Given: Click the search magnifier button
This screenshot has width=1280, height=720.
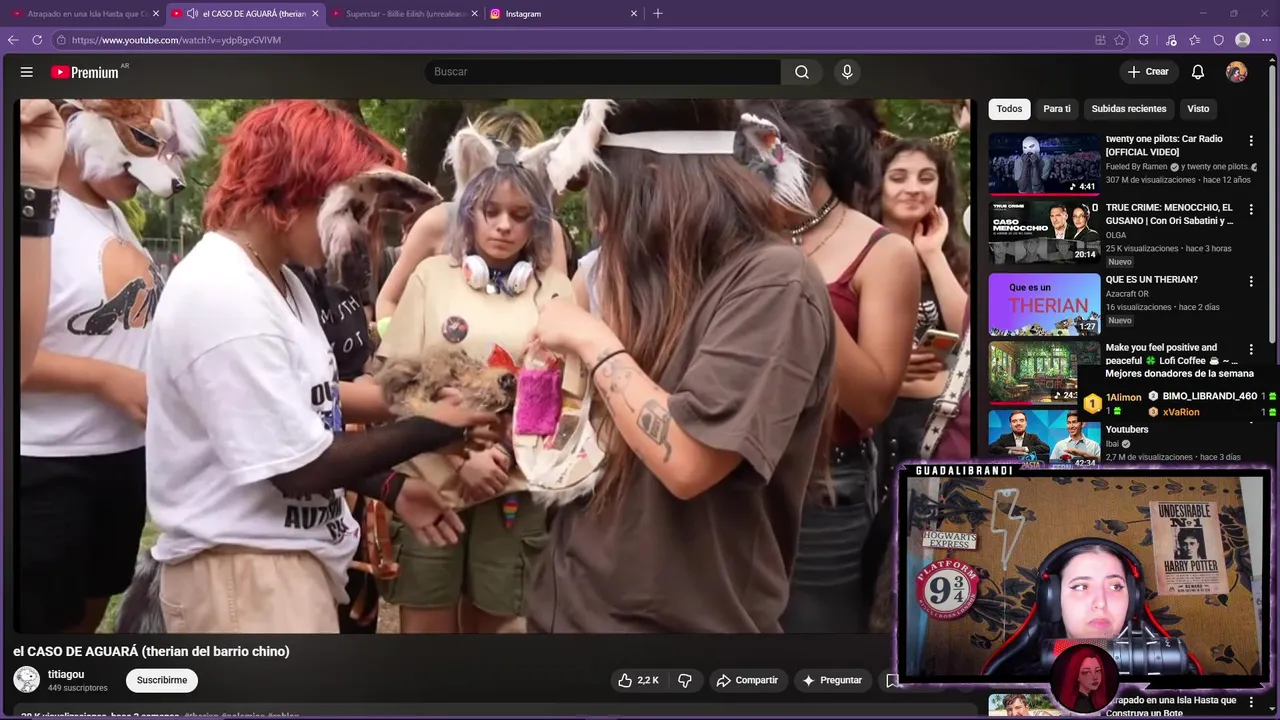Looking at the screenshot, I should pyautogui.click(x=802, y=72).
